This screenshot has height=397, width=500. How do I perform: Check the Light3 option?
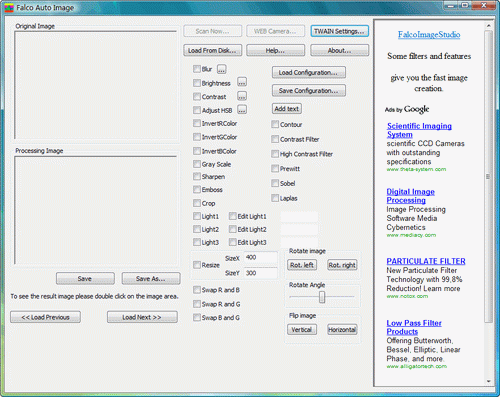(x=197, y=242)
